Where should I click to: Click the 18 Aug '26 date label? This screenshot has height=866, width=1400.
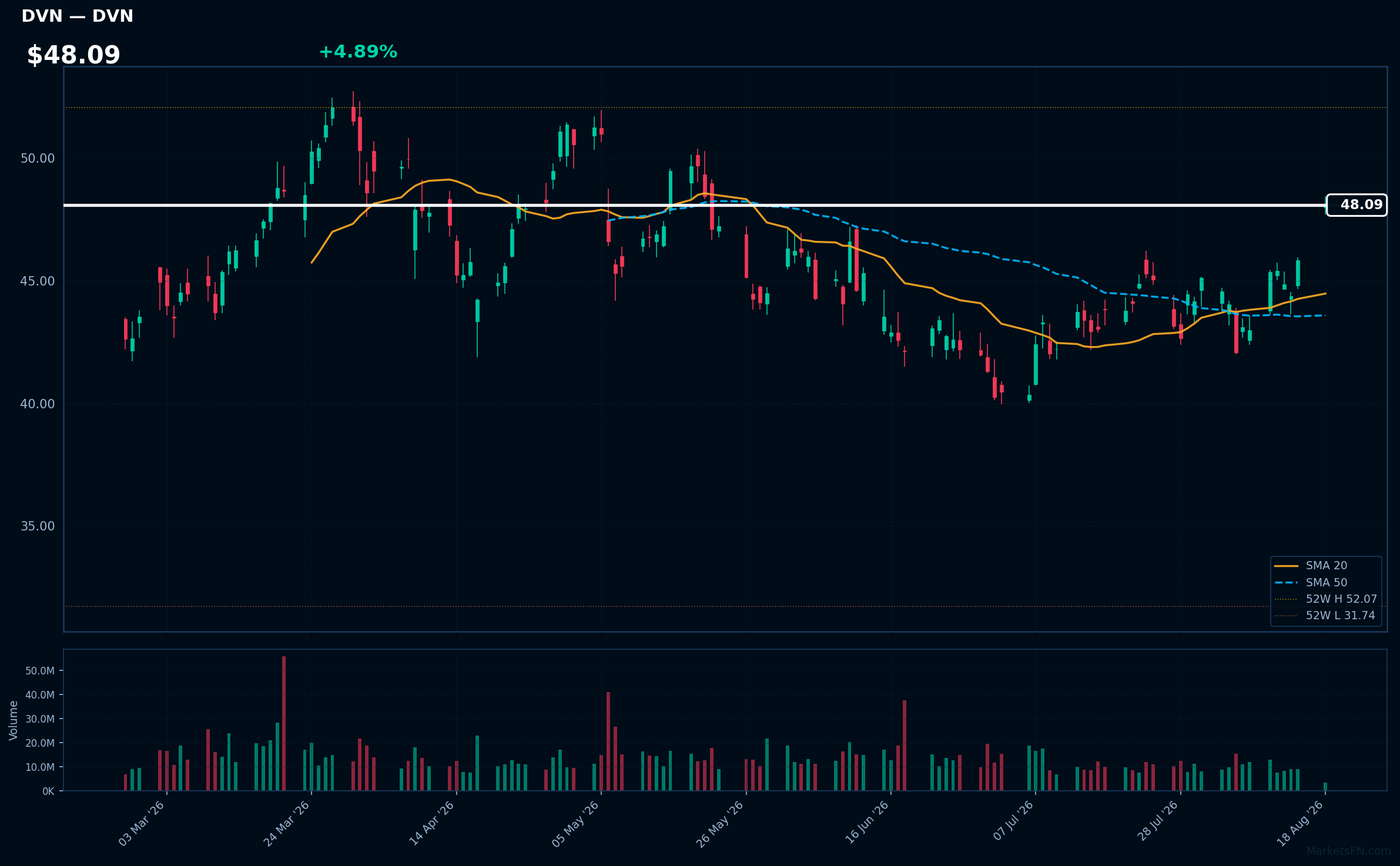pyautogui.click(x=1300, y=823)
